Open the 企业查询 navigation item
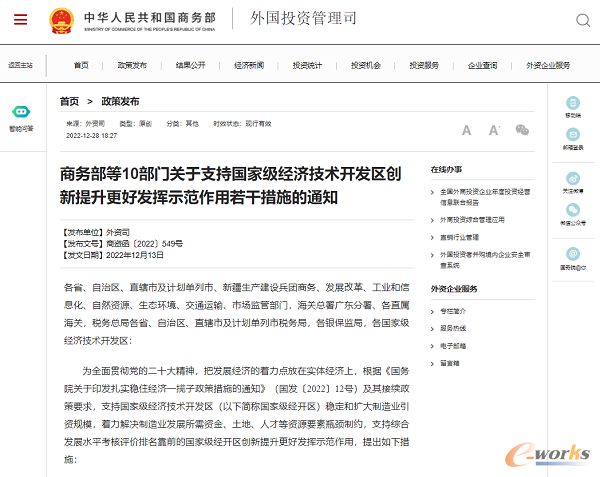Screen dimensions: 600x477 tap(483, 65)
